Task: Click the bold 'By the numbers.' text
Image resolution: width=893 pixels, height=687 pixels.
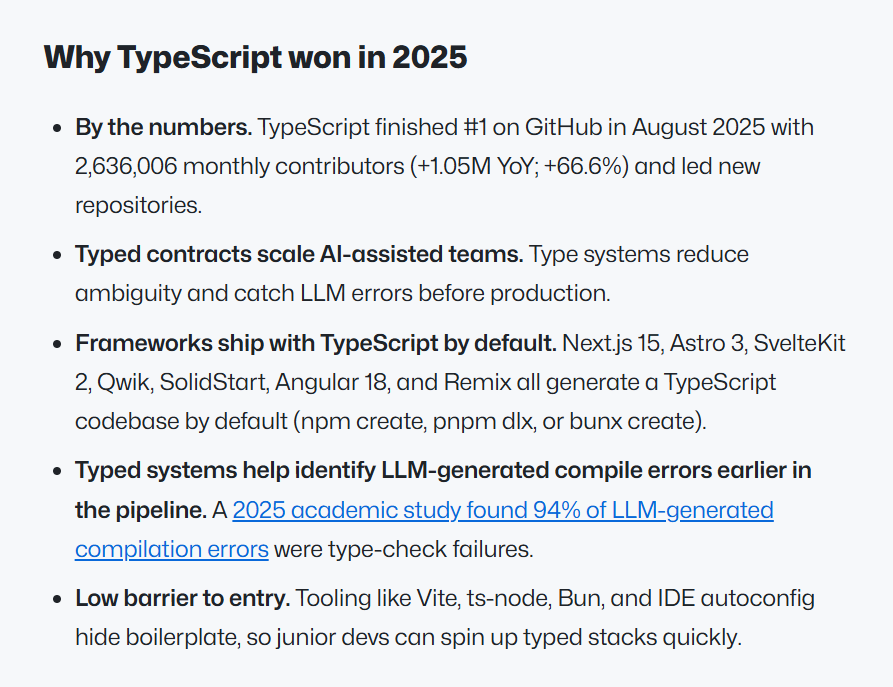Action: pyautogui.click(x=163, y=128)
